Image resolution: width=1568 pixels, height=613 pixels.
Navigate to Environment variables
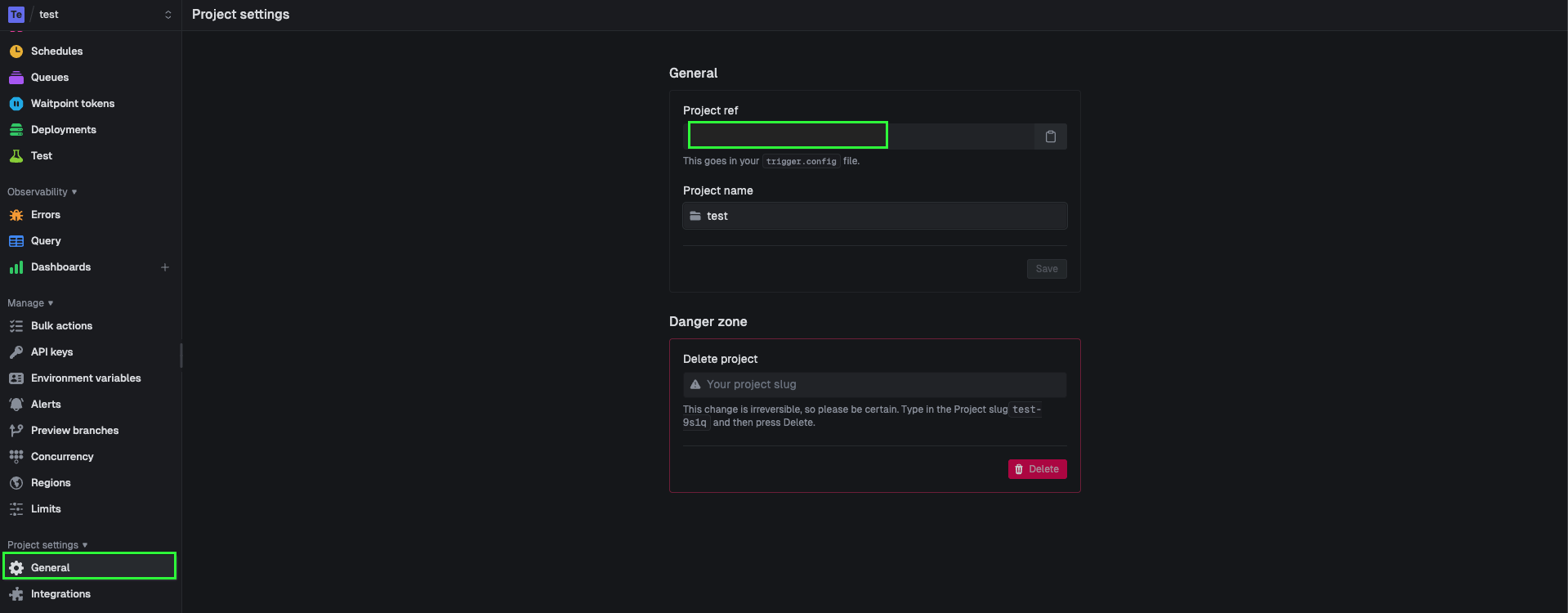point(90,378)
